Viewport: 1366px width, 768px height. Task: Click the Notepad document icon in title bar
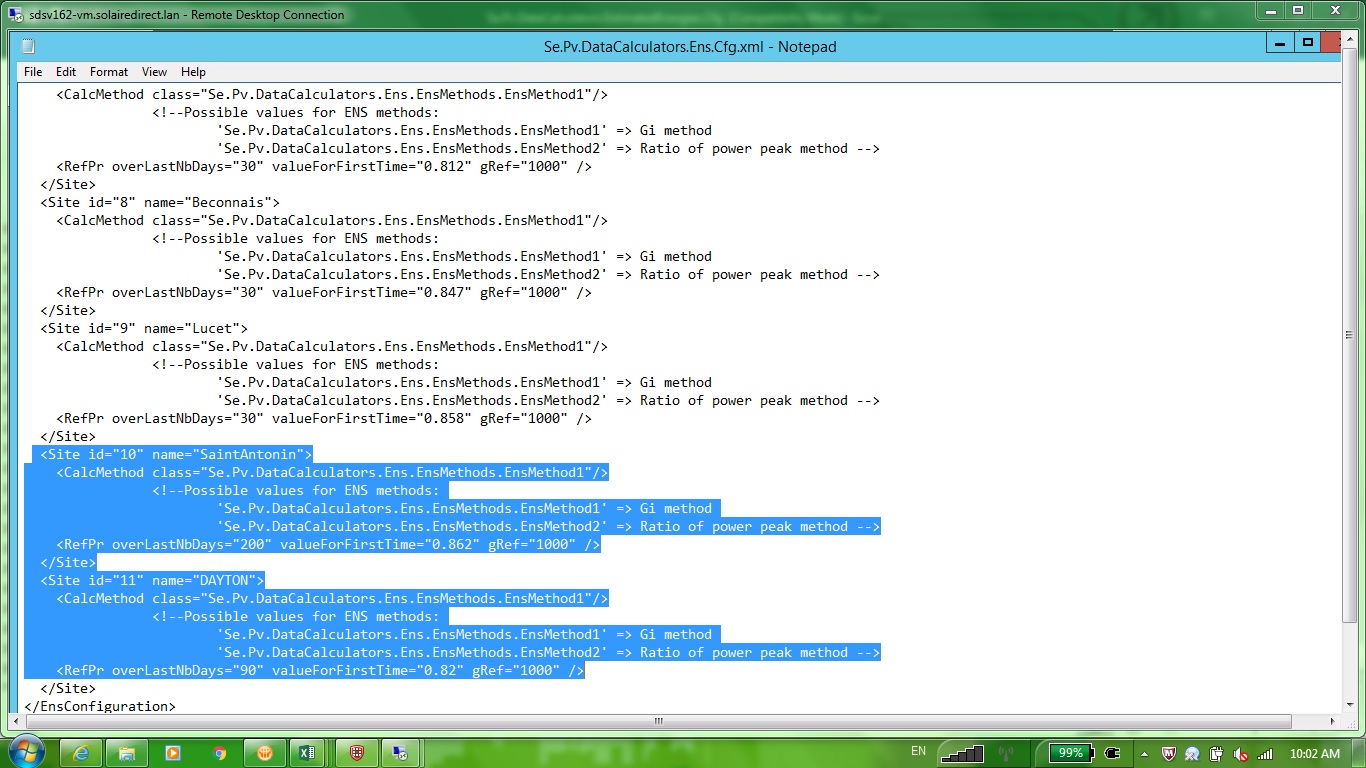click(28, 47)
